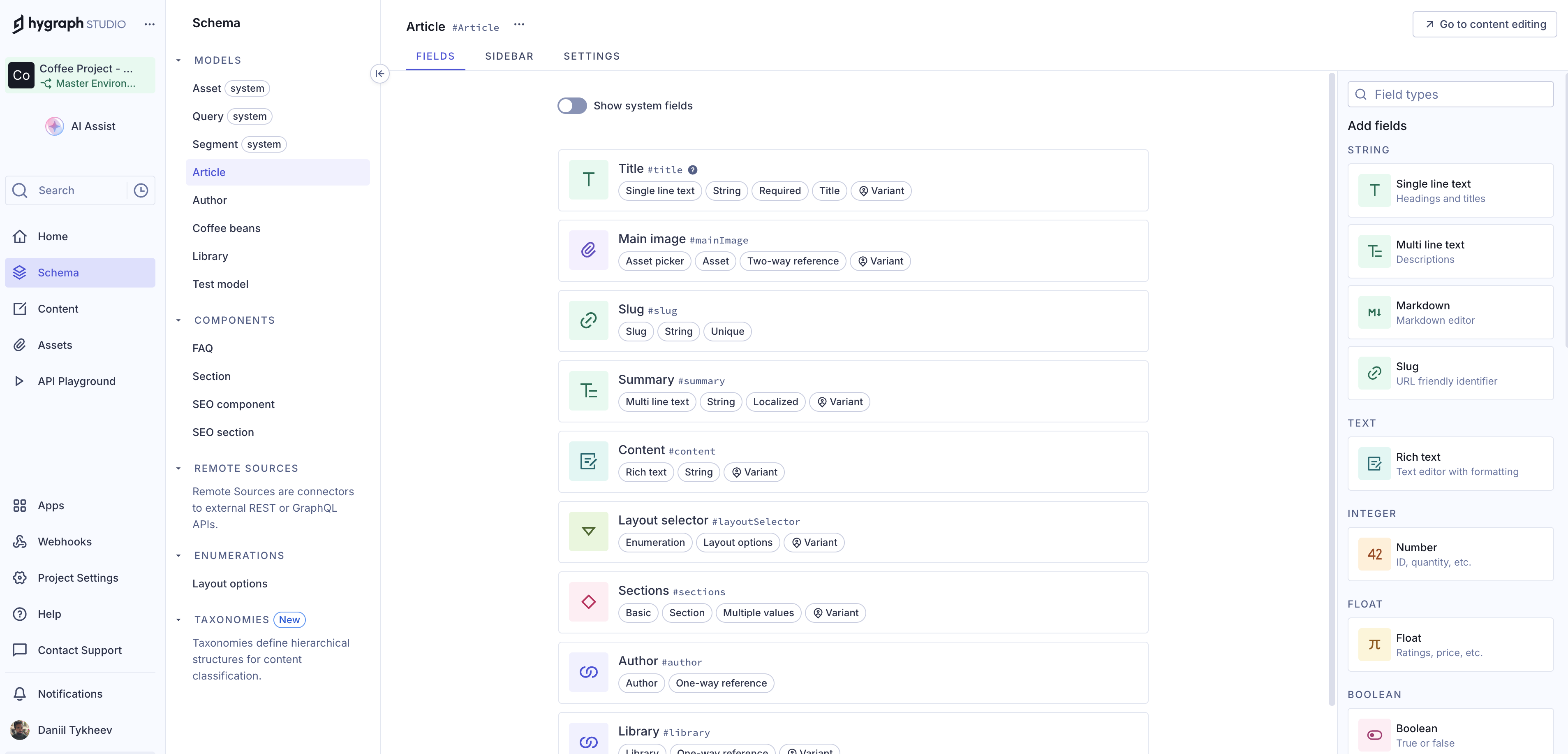This screenshot has width=1568, height=754.
Task: Open the recent search history clock icon
Action: (141, 190)
